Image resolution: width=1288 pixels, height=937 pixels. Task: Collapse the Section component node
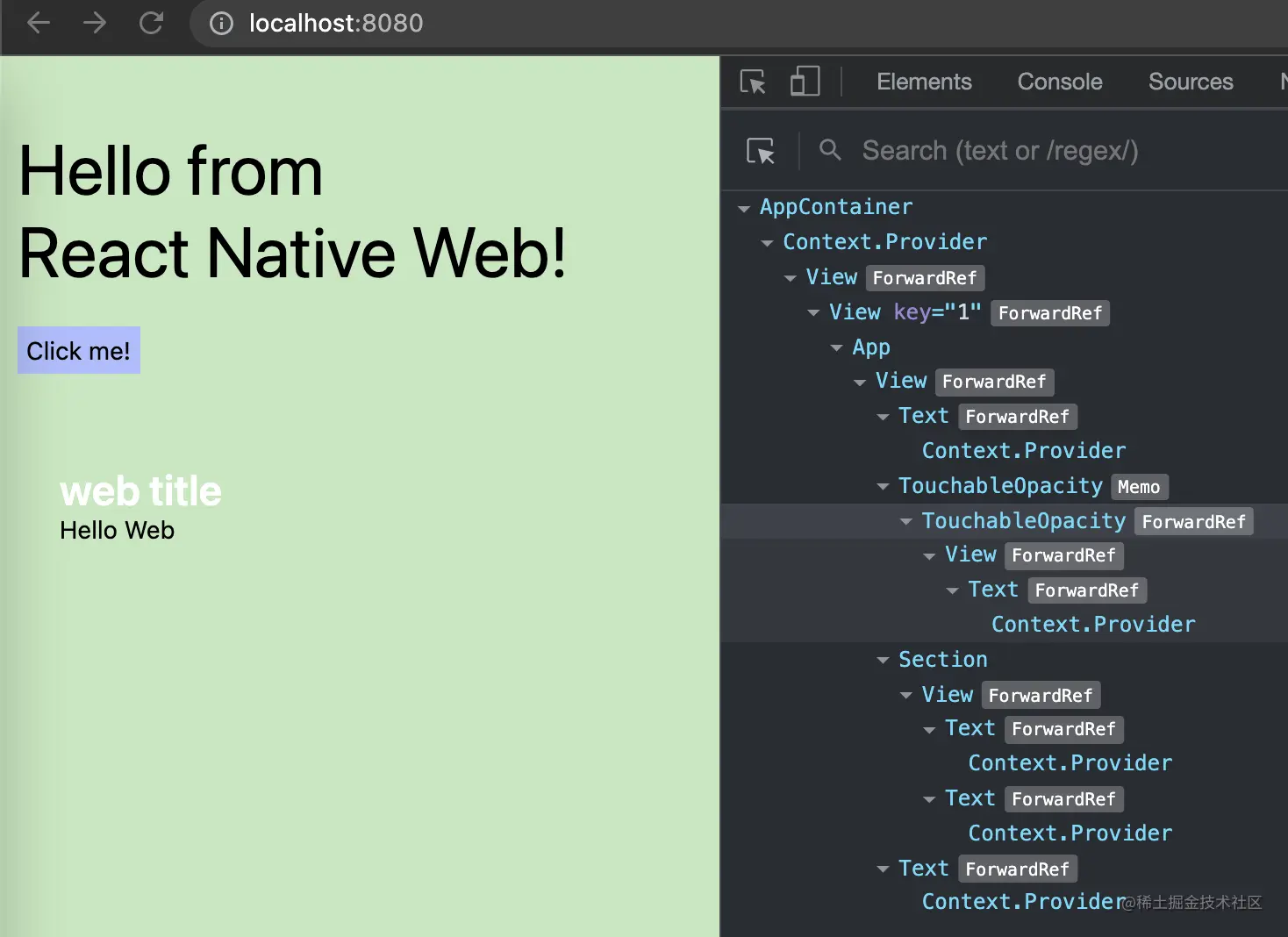[883, 661]
